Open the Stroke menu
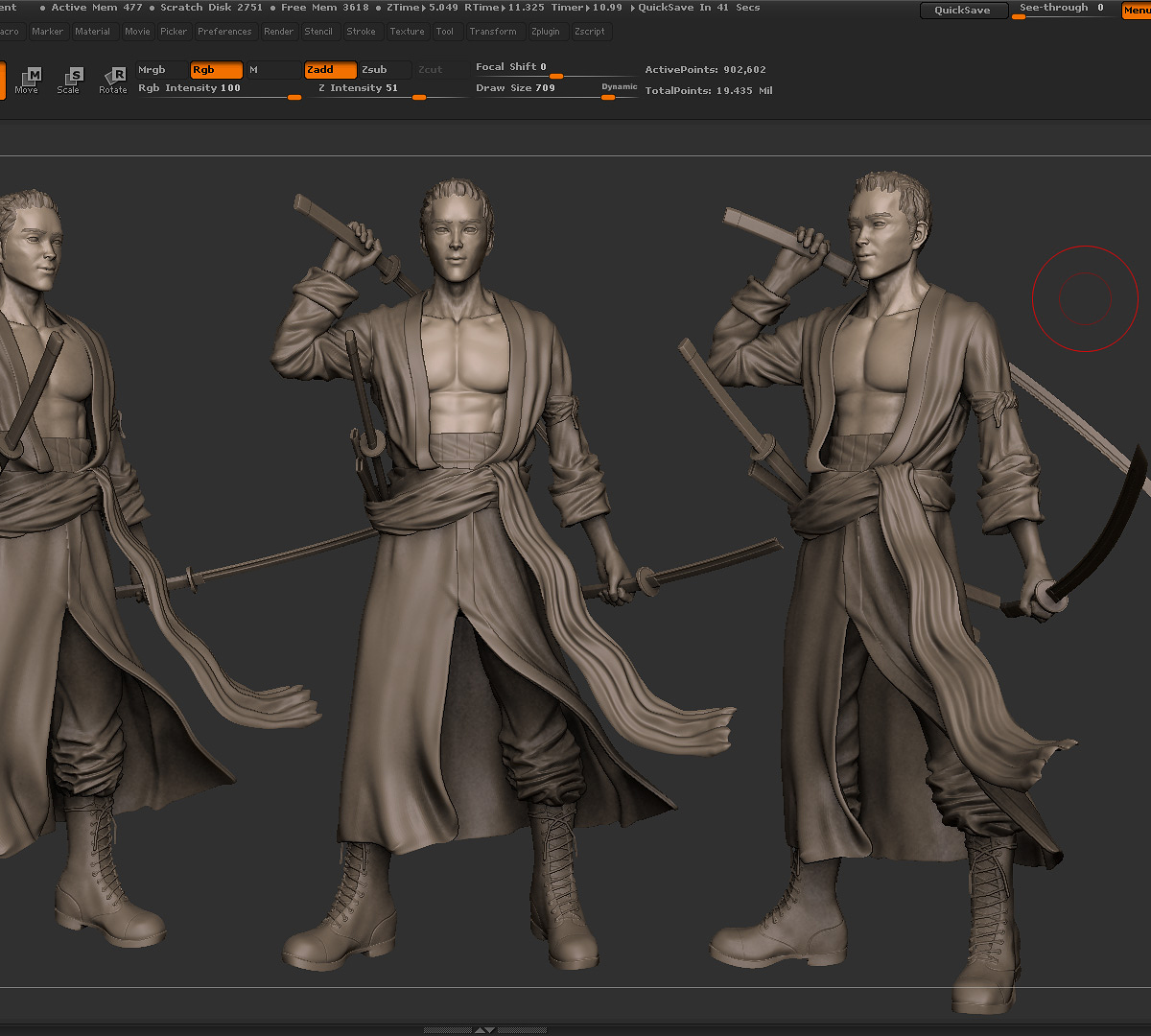 click(x=362, y=32)
